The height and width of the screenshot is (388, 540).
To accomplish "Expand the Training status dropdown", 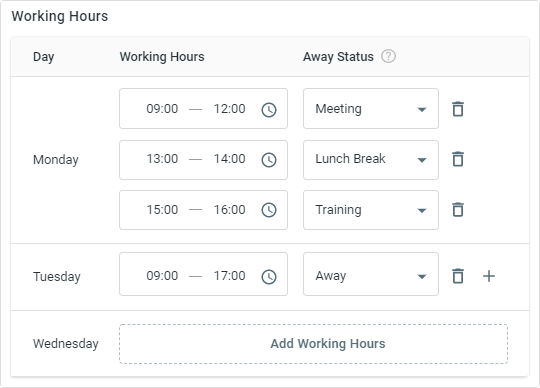I will [371, 210].
